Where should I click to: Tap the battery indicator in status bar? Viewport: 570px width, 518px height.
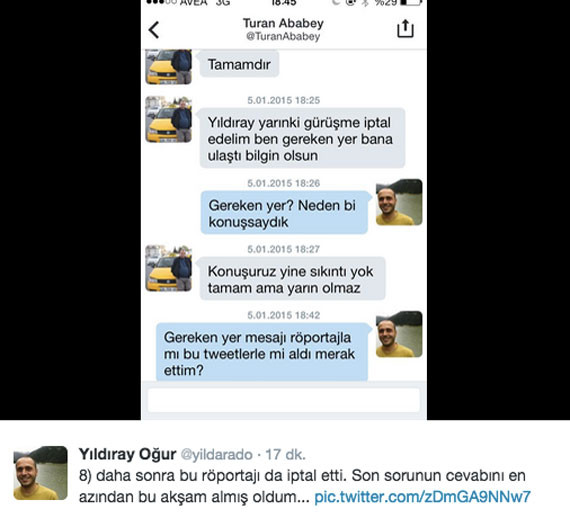coord(411,3)
